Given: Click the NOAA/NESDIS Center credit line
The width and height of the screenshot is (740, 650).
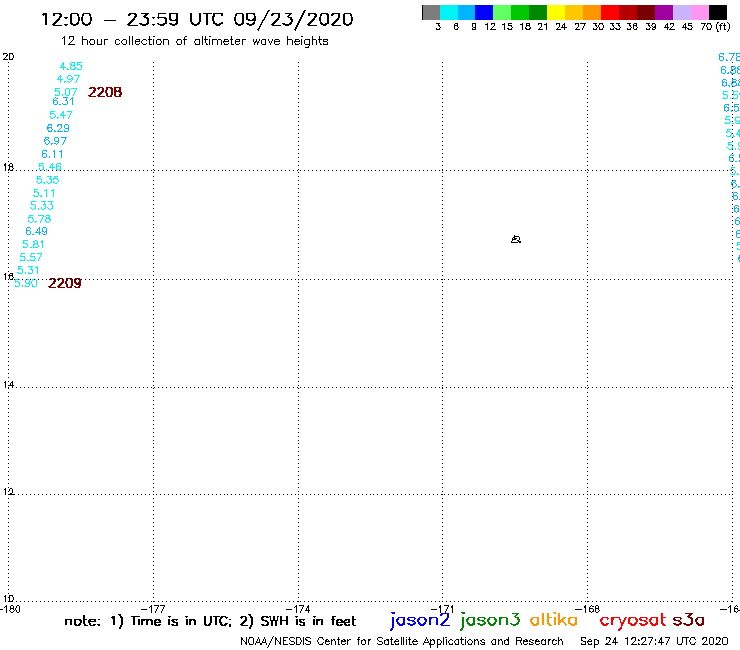Looking at the screenshot, I should 402,641.
